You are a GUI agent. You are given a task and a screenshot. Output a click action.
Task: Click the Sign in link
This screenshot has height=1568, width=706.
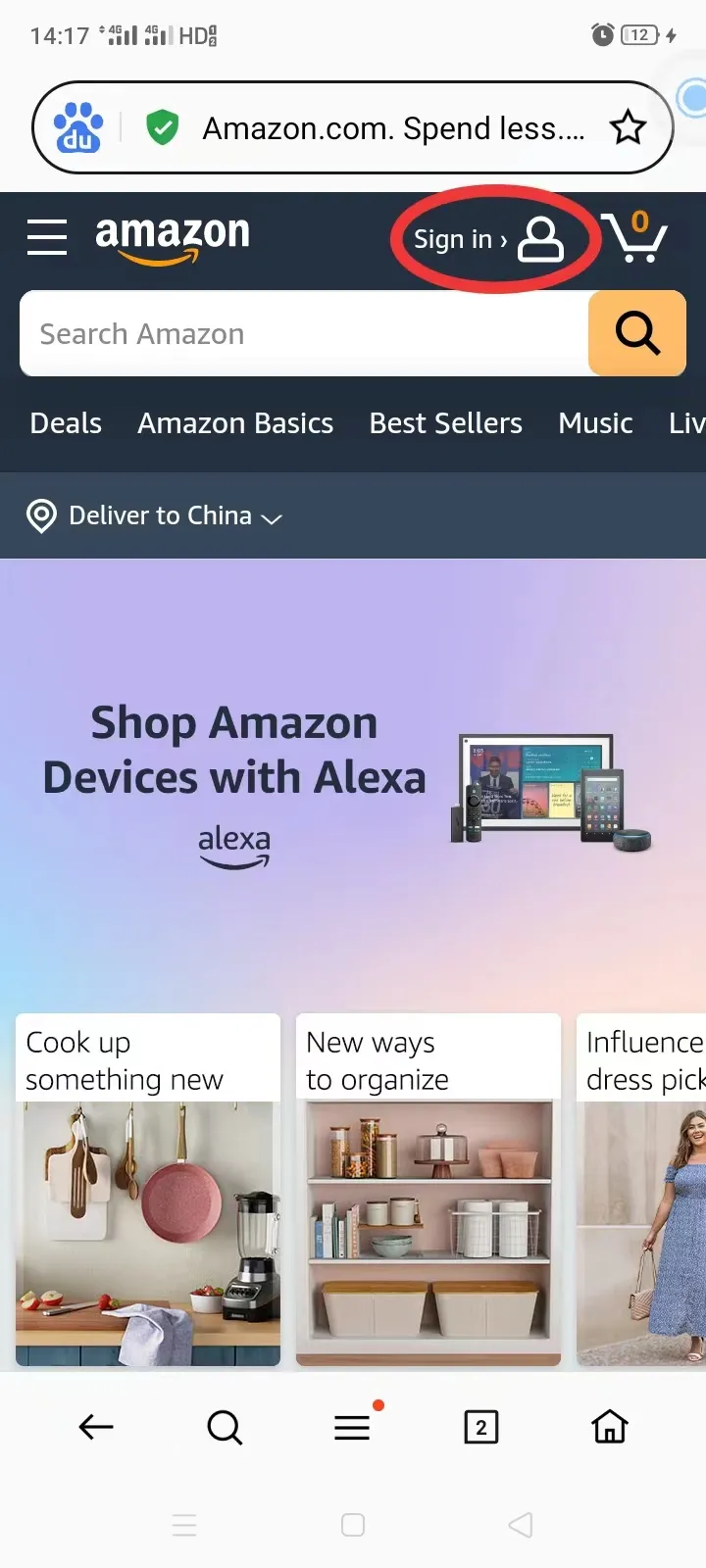click(488, 239)
